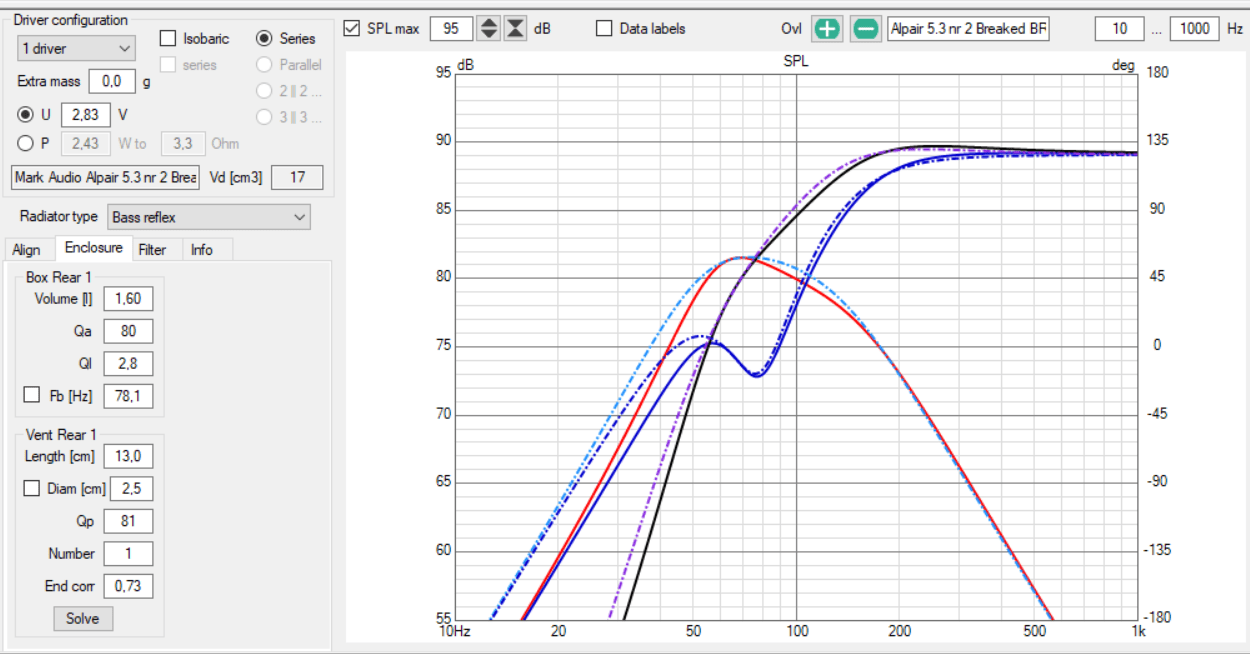1250x654 pixels.
Task: Check the Fb [Hz] lock checkbox
Action: tap(32, 396)
